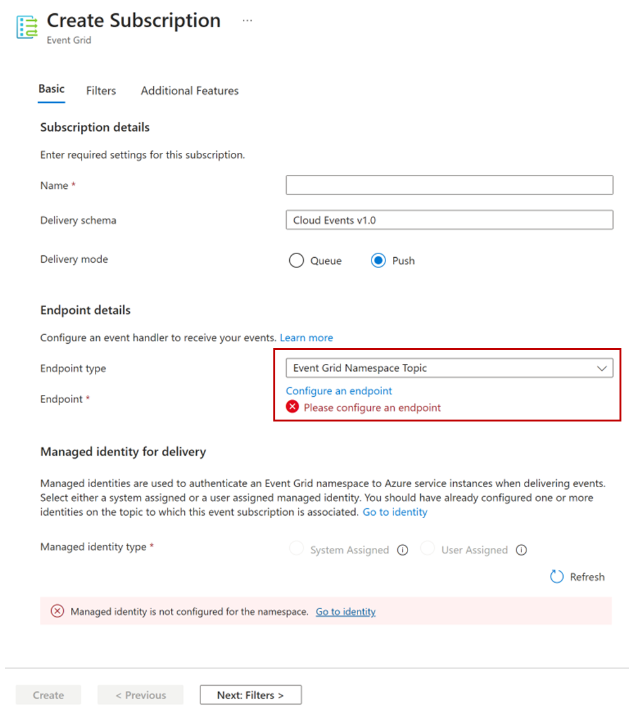Screen dimensions: 641x722
Task: Switch to the Additional Features tab
Action: (x=190, y=91)
